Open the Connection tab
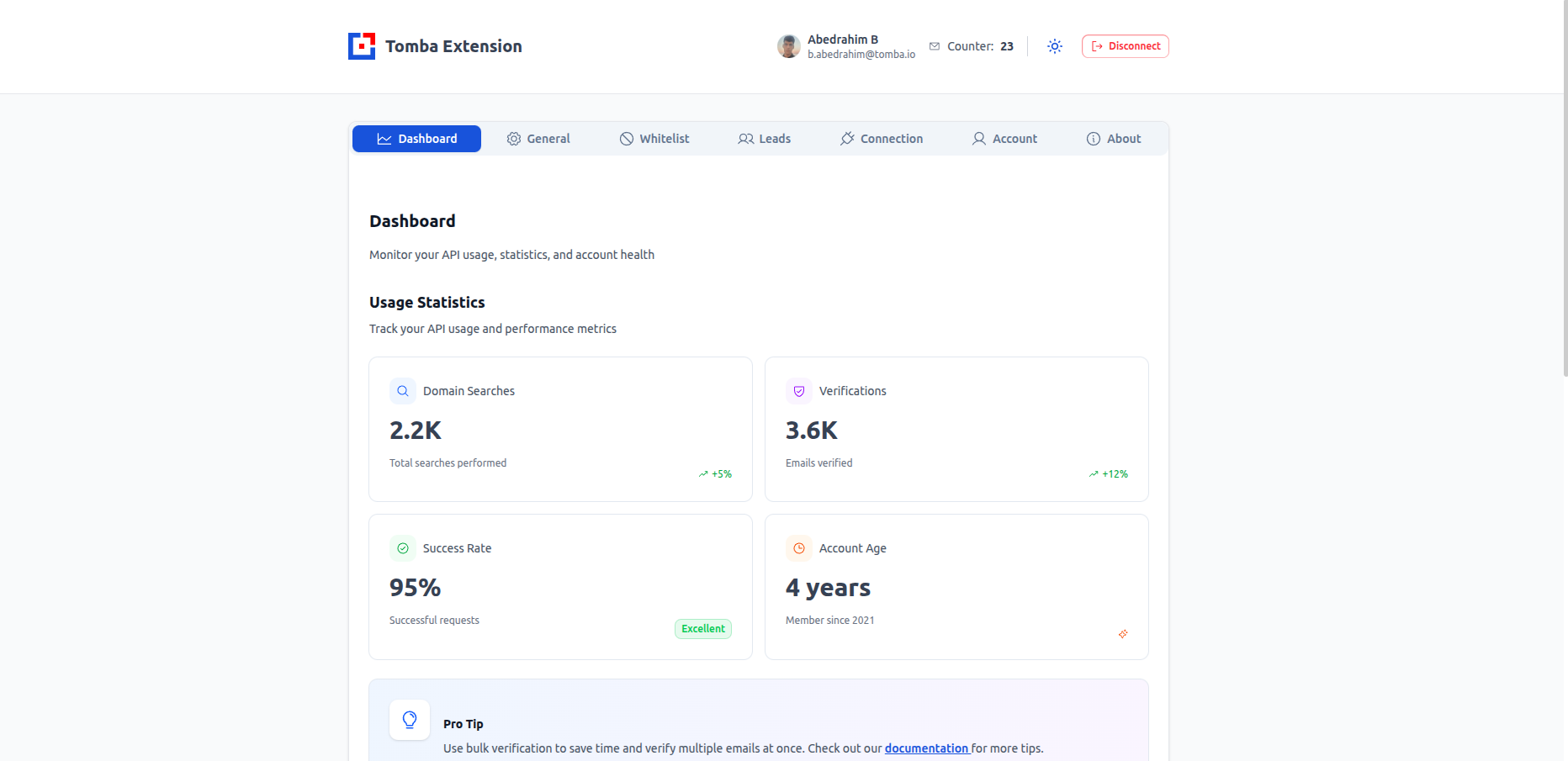The width and height of the screenshot is (1568, 761). 882,139
